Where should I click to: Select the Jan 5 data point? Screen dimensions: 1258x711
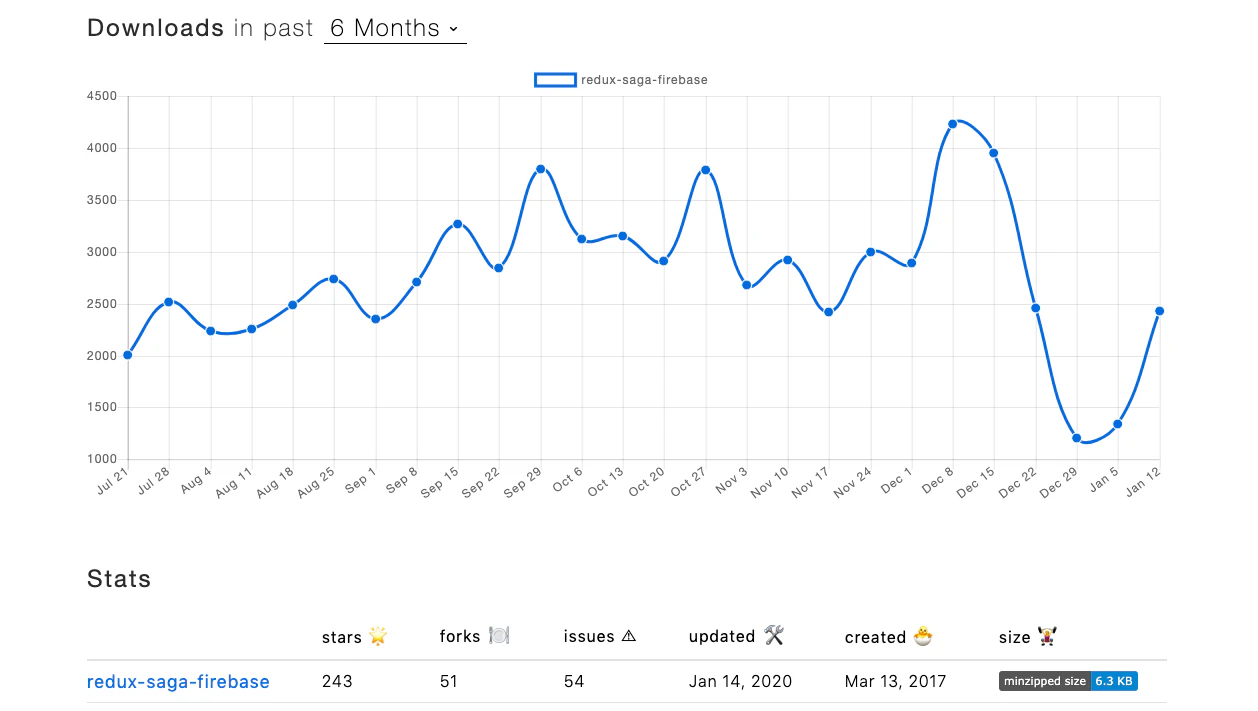click(1118, 424)
